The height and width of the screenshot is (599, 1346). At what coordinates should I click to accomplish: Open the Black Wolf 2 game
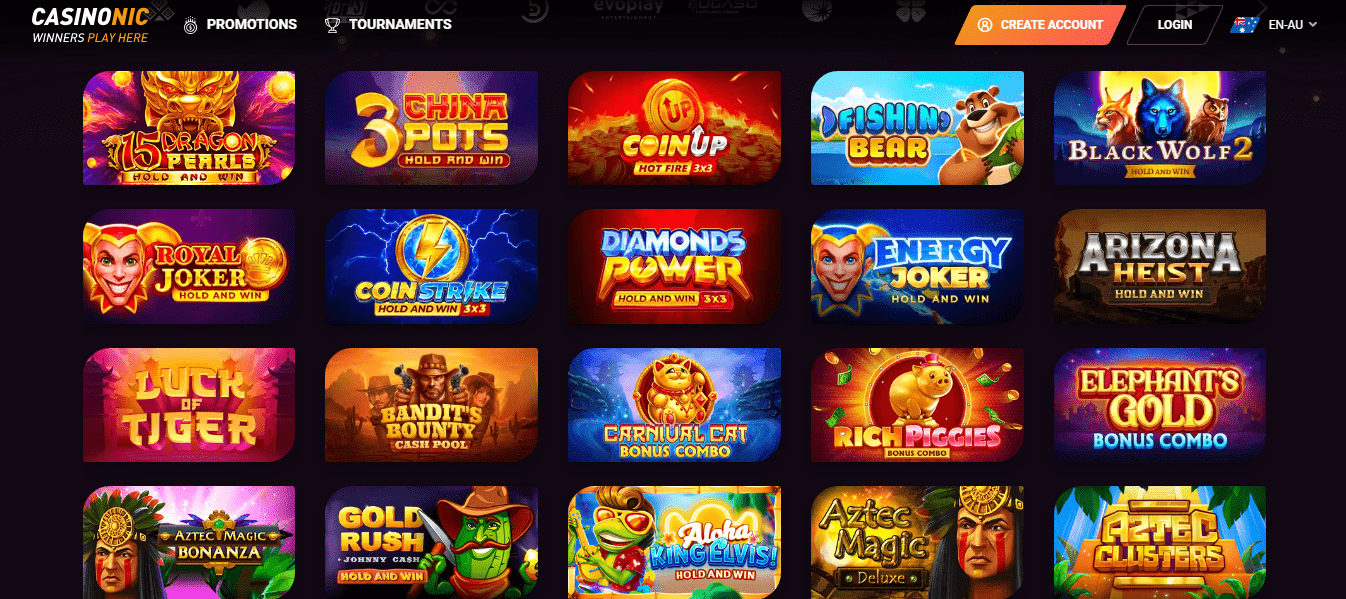(x=1160, y=128)
